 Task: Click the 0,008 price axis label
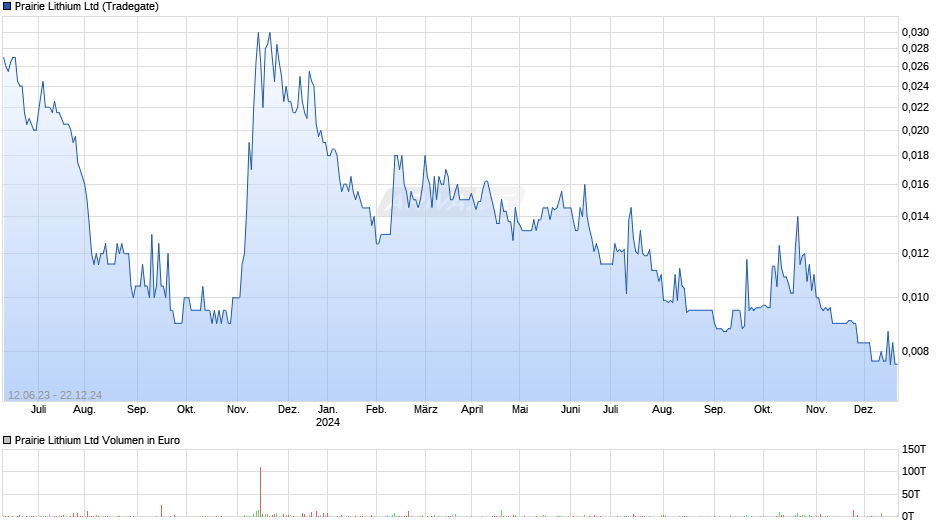pyautogui.click(x=915, y=351)
